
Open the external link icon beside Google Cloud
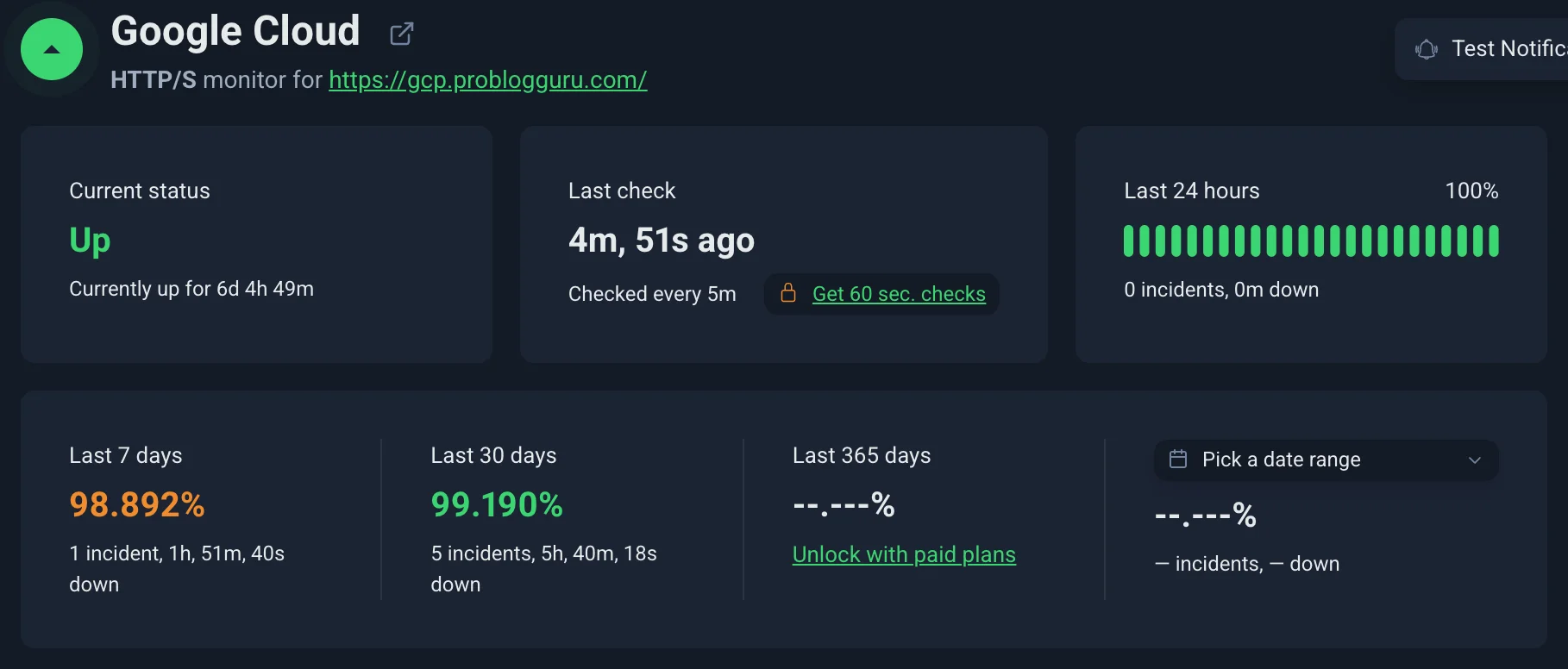pyautogui.click(x=401, y=34)
